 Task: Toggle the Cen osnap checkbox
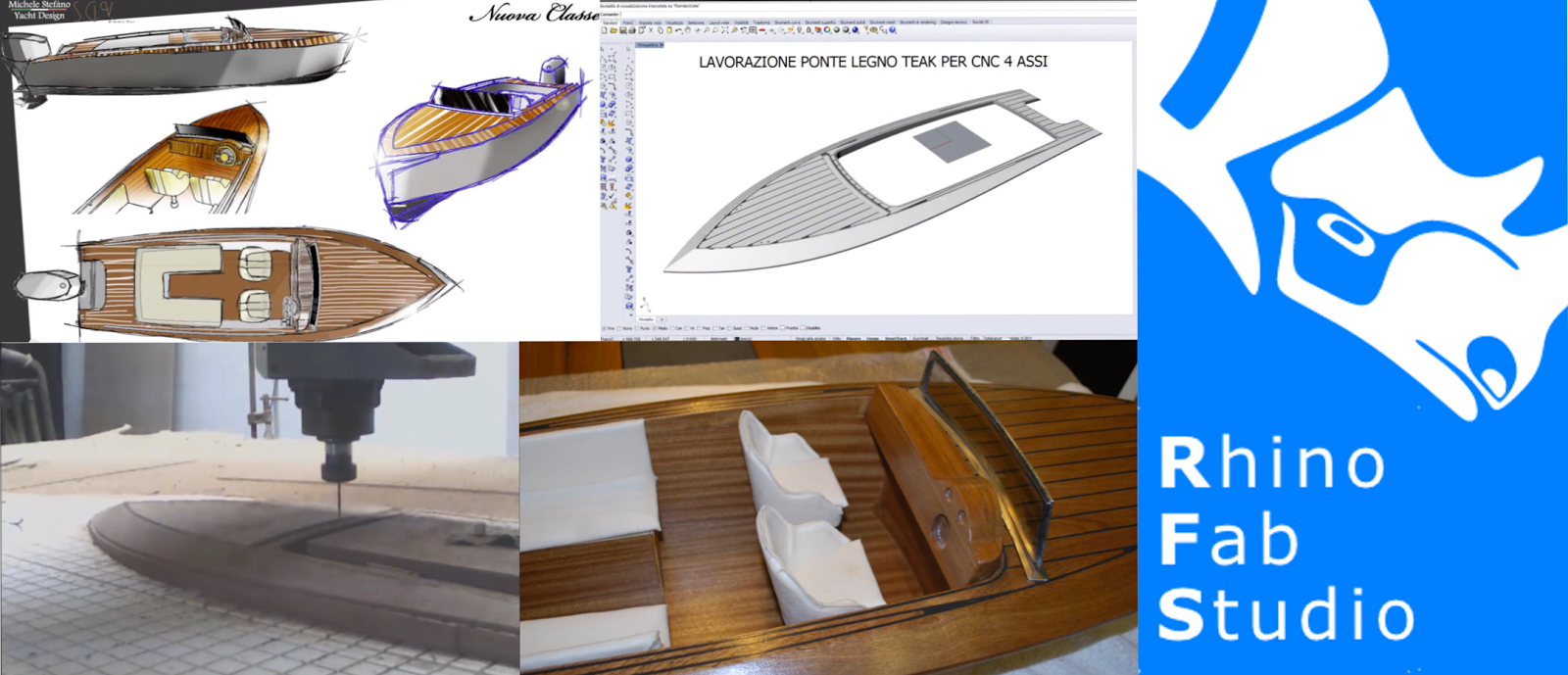click(x=672, y=328)
